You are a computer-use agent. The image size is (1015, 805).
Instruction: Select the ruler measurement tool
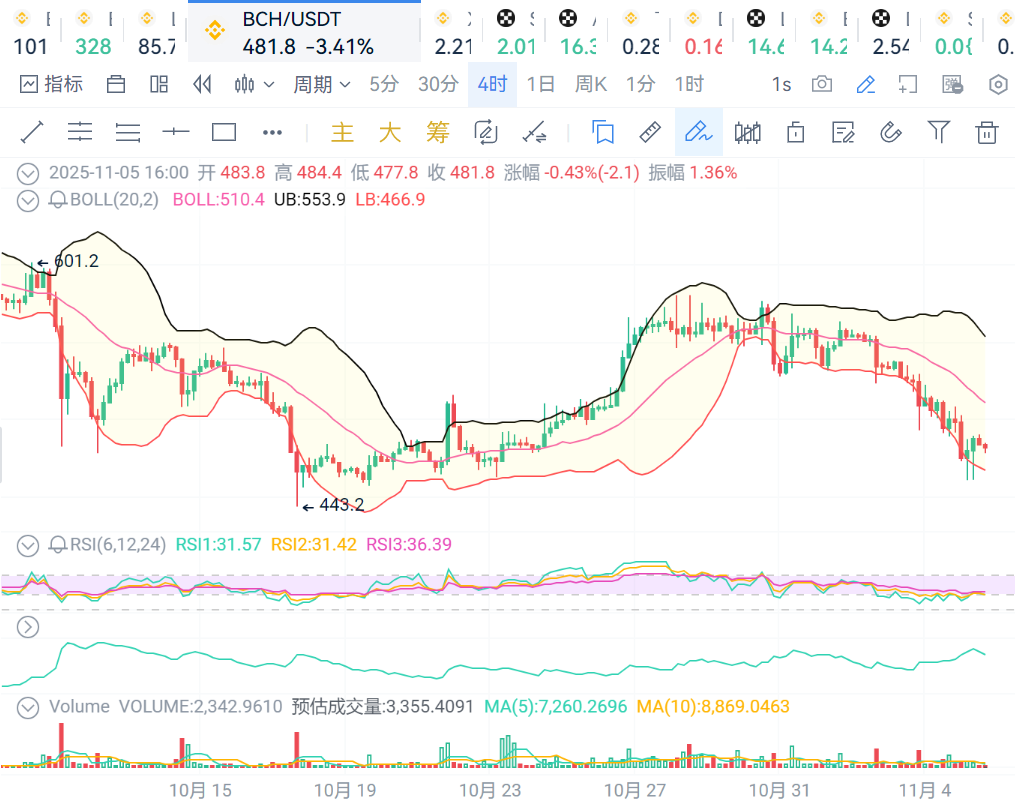(x=650, y=132)
